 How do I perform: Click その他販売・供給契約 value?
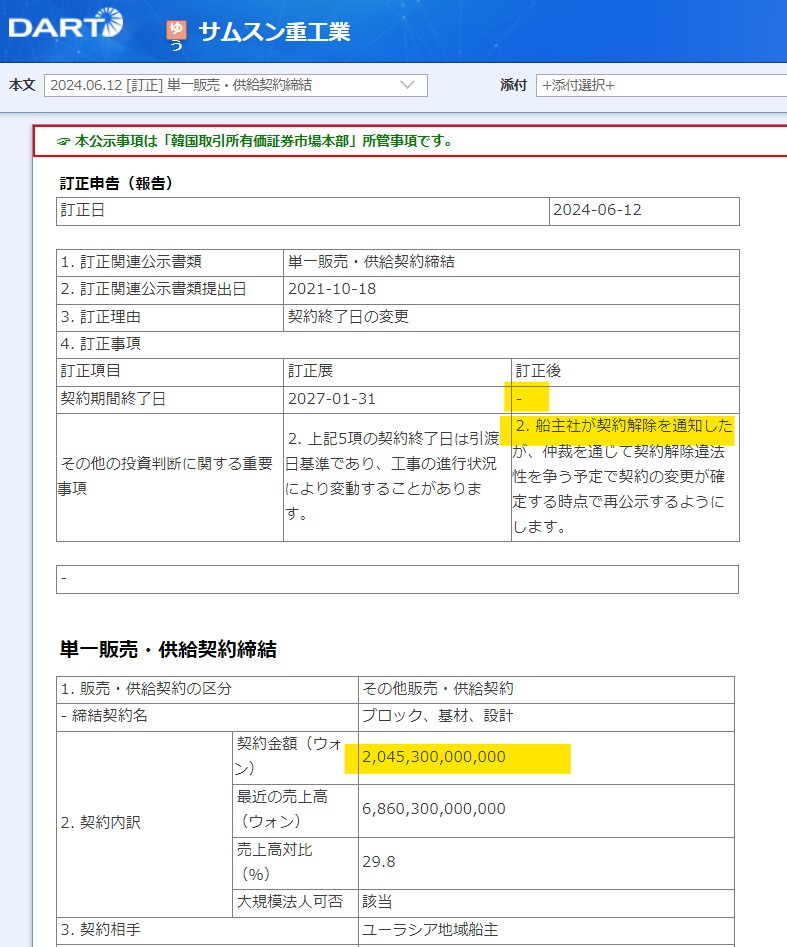(438, 689)
